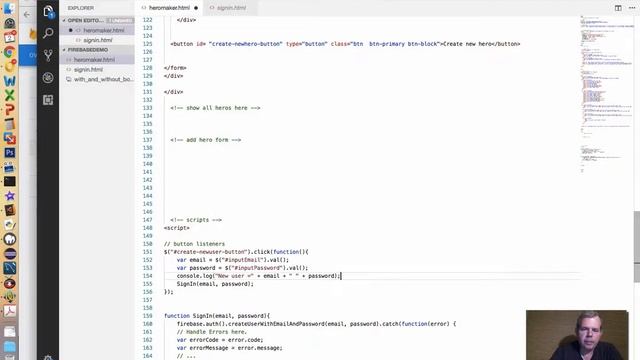The width and height of the screenshot is (640, 360).
Task: Open iMovie star icon from the dock
Action: pos(9,196)
